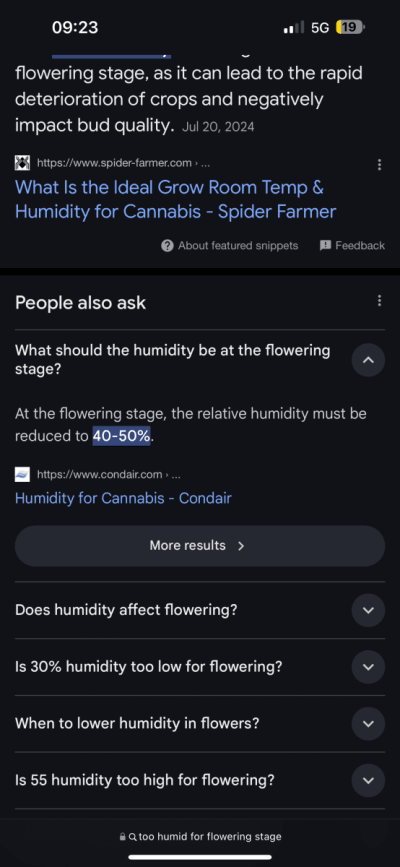Screen dimensions: 400x867
Task: Expand 'Is 30% humidity too low for flowering?'
Action: [368, 667]
